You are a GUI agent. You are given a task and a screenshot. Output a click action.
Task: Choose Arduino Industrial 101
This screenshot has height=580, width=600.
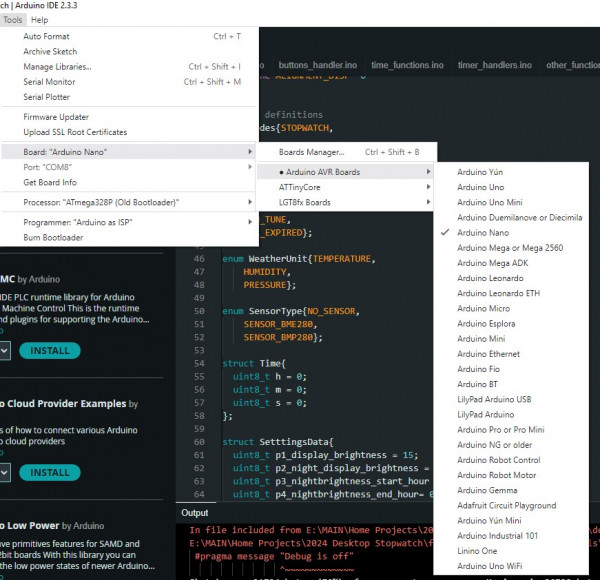click(x=511, y=536)
